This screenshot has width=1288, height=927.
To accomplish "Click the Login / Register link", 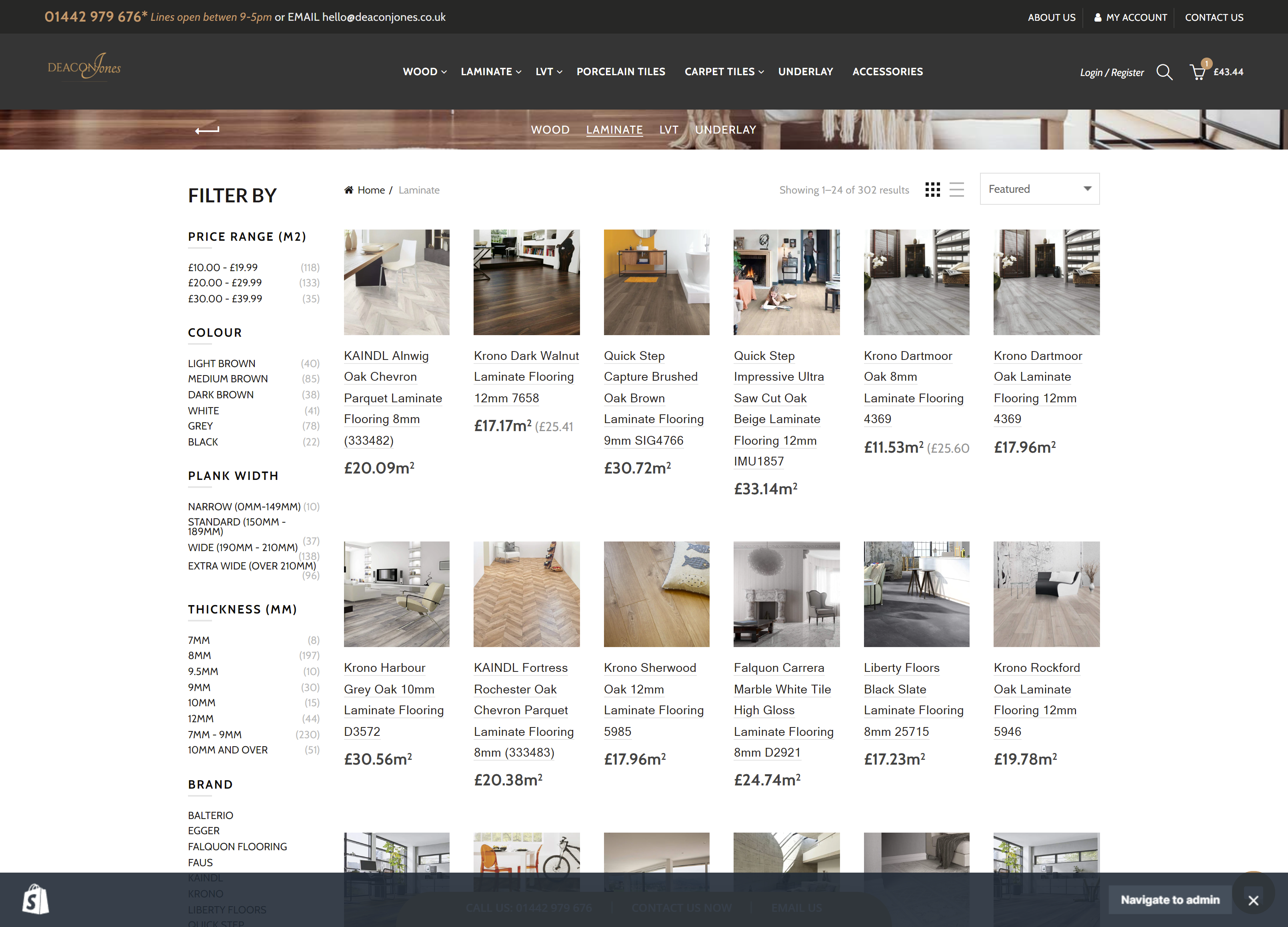I will pyautogui.click(x=1111, y=72).
